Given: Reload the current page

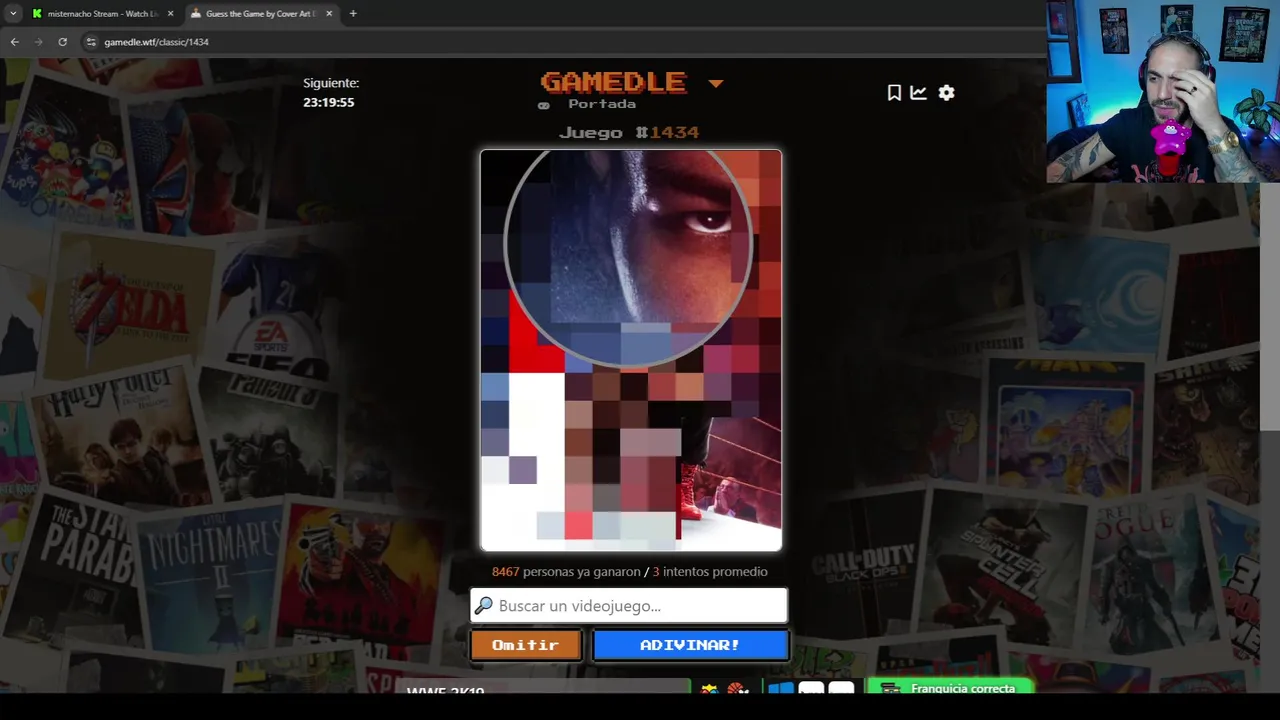Looking at the screenshot, I should (x=62, y=42).
